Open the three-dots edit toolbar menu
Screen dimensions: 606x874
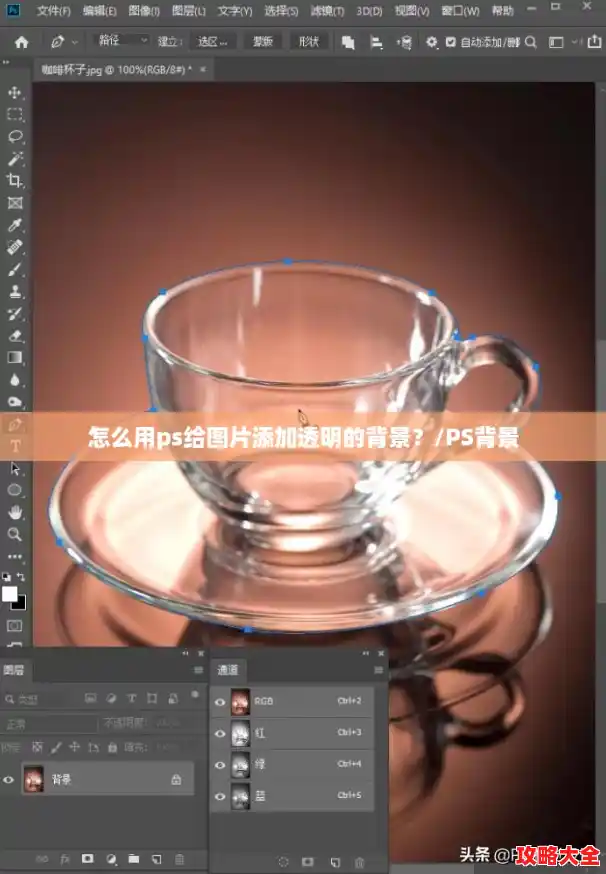[x=15, y=556]
